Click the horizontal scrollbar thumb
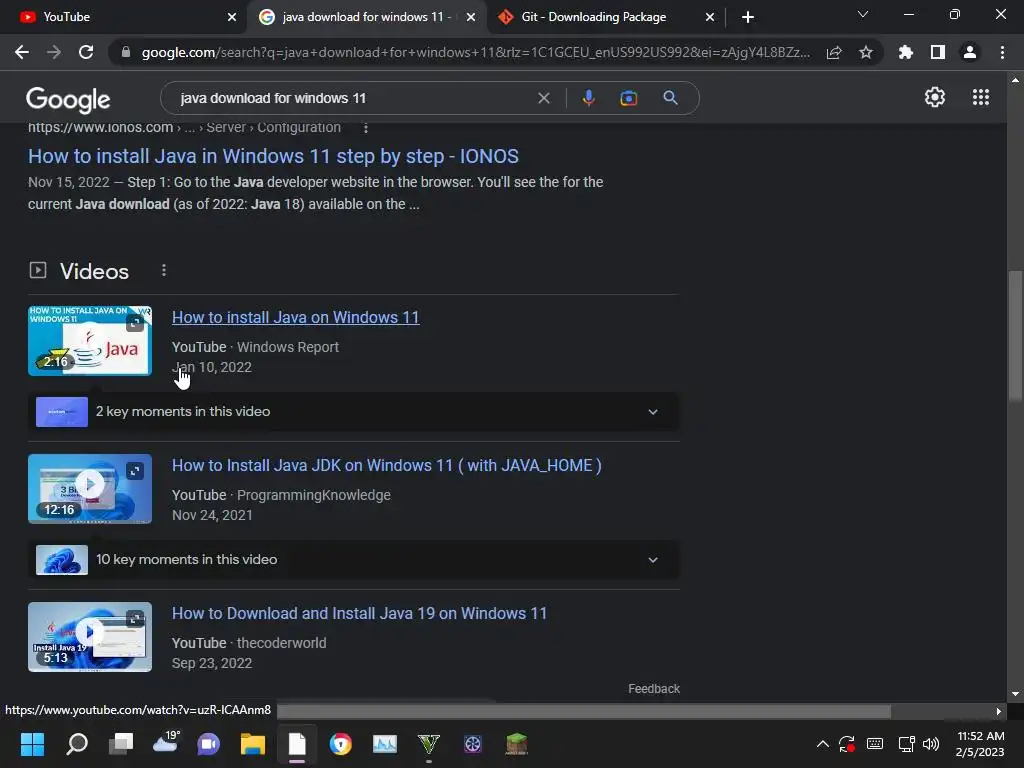1024x768 pixels. 584,711
